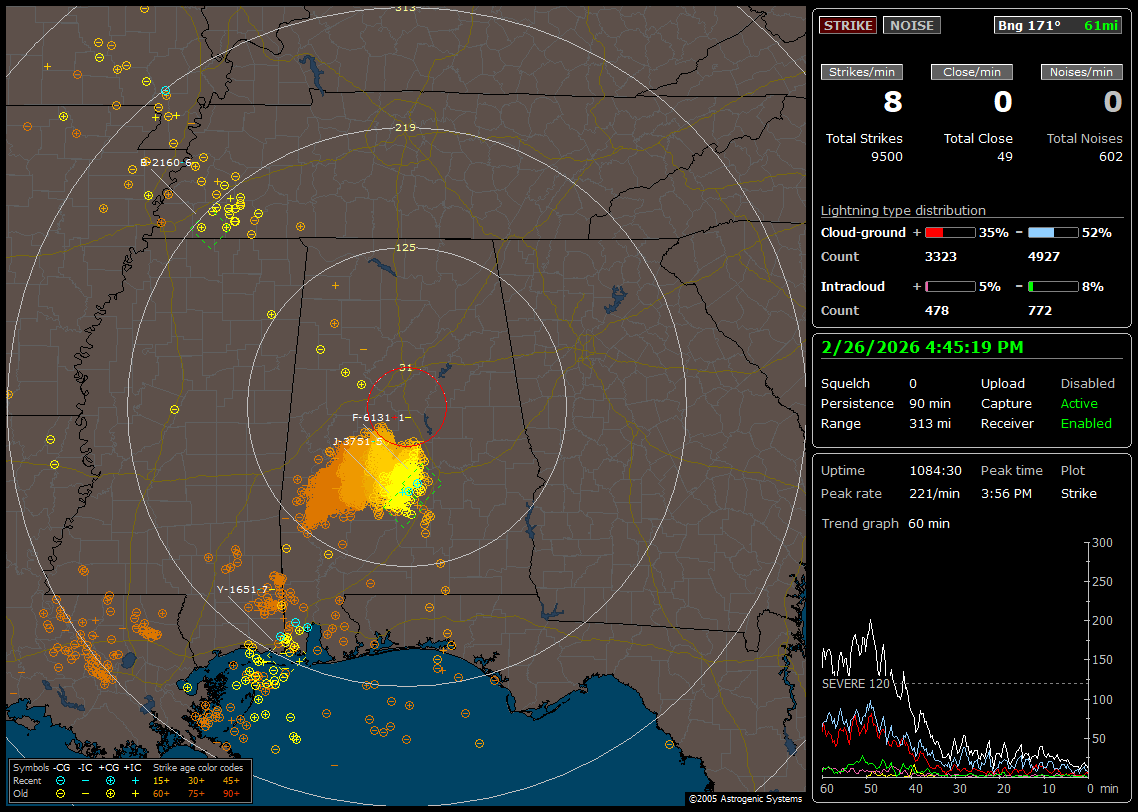
Task: Click the Noises/min label button
Action: pos(1082,72)
